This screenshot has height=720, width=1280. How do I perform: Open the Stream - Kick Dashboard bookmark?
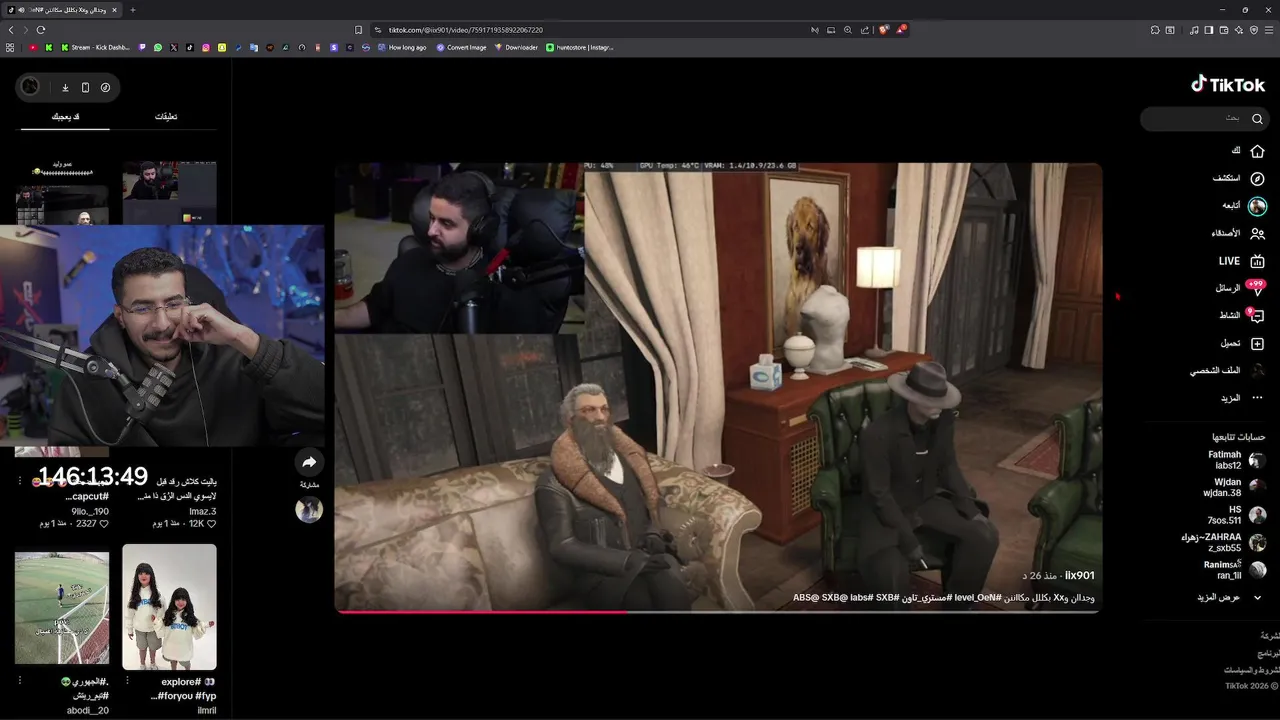click(x=96, y=47)
